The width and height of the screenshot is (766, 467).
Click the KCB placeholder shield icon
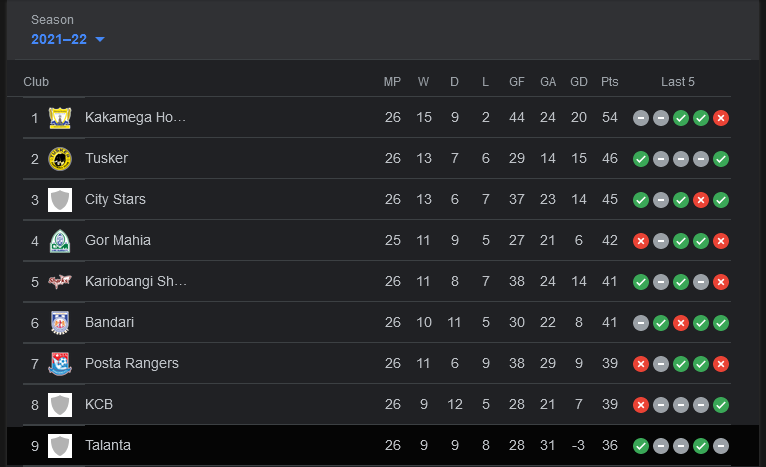[x=60, y=405]
